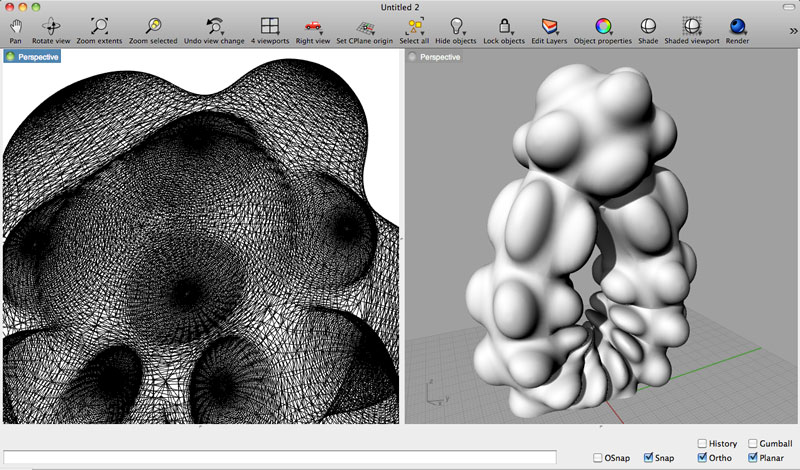Start a Render with the toolbar icon
This screenshot has width=800, height=470.
(737, 26)
